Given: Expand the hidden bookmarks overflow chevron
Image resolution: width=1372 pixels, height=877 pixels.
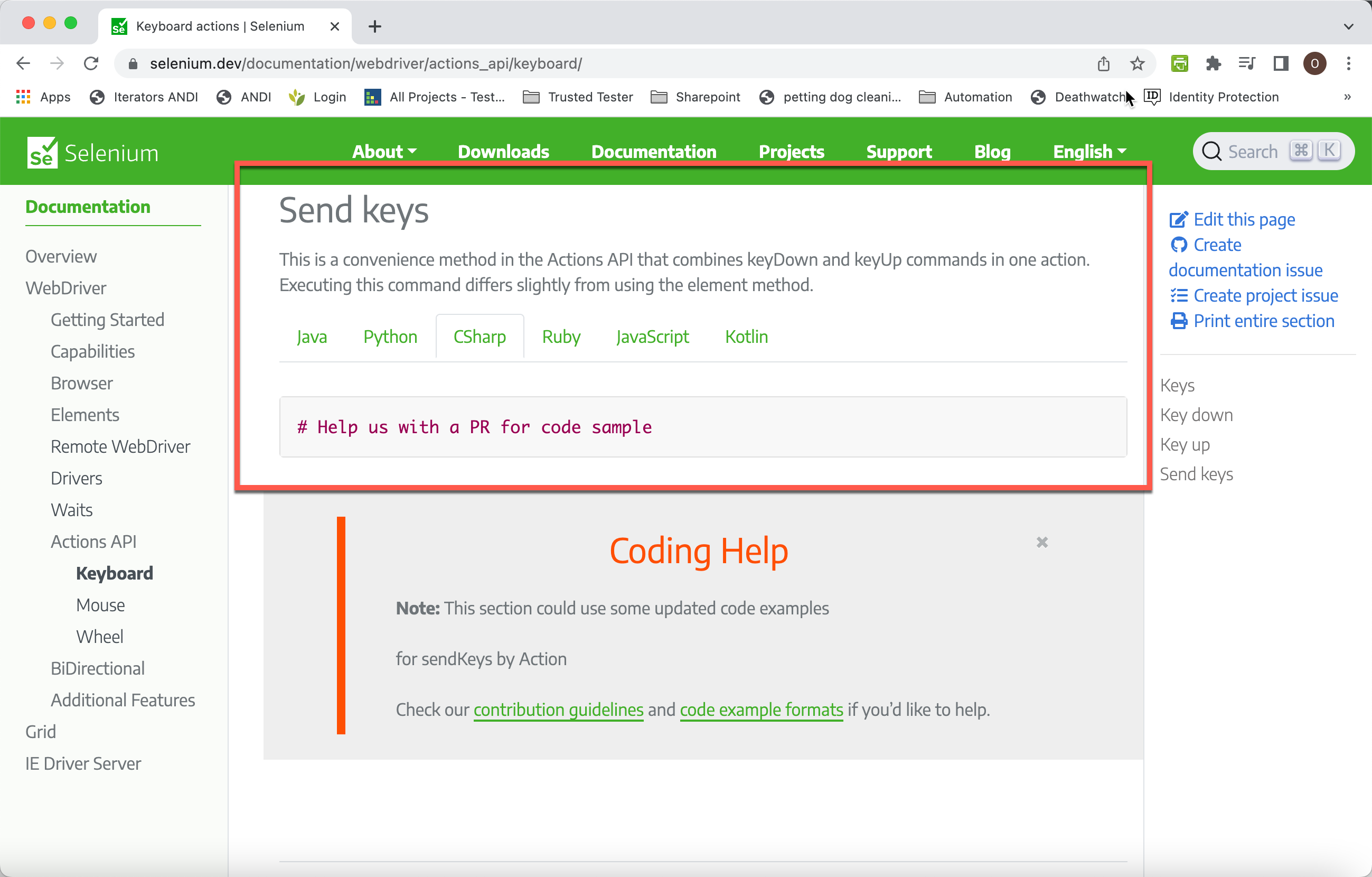Looking at the screenshot, I should tap(1348, 97).
